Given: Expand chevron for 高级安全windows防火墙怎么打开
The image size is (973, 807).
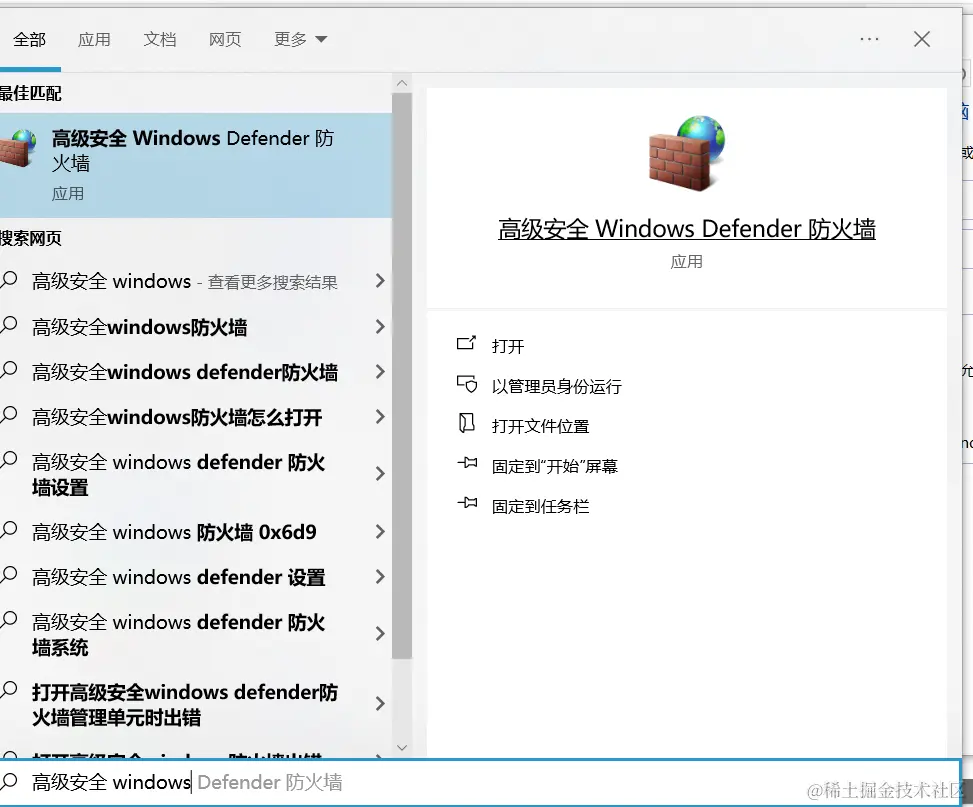Looking at the screenshot, I should tap(380, 417).
